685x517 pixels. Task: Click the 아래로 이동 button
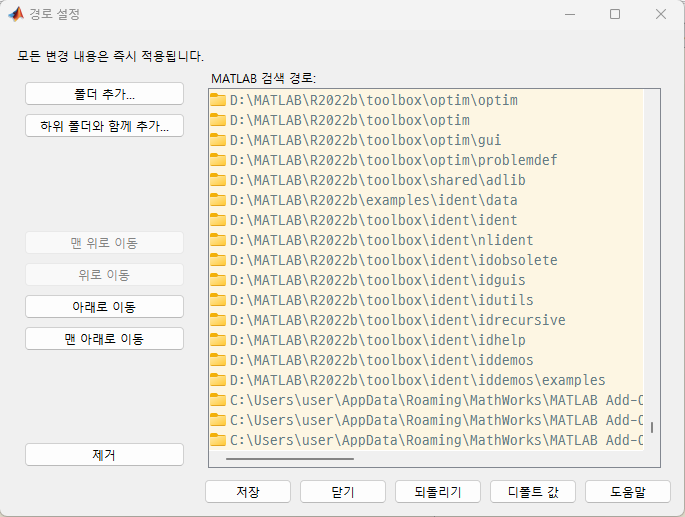tap(104, 306)
